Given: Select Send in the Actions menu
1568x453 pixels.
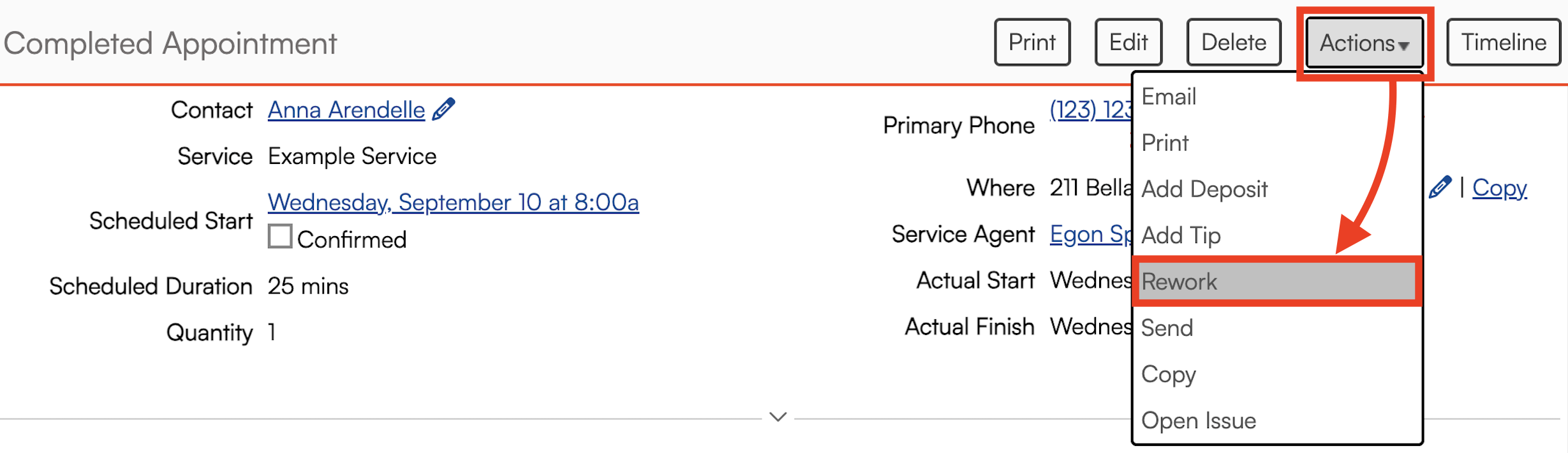Looking at the screenshot, I should 1167,328.
